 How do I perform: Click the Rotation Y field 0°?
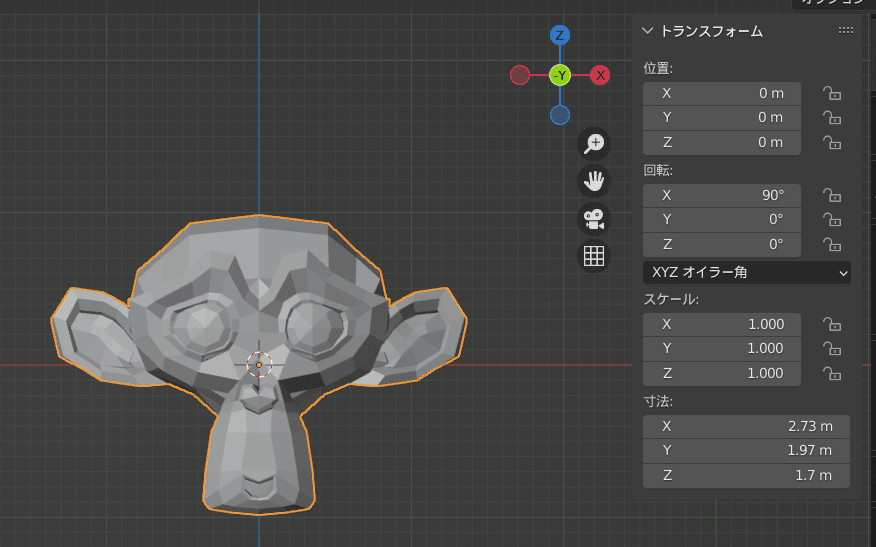722,220
